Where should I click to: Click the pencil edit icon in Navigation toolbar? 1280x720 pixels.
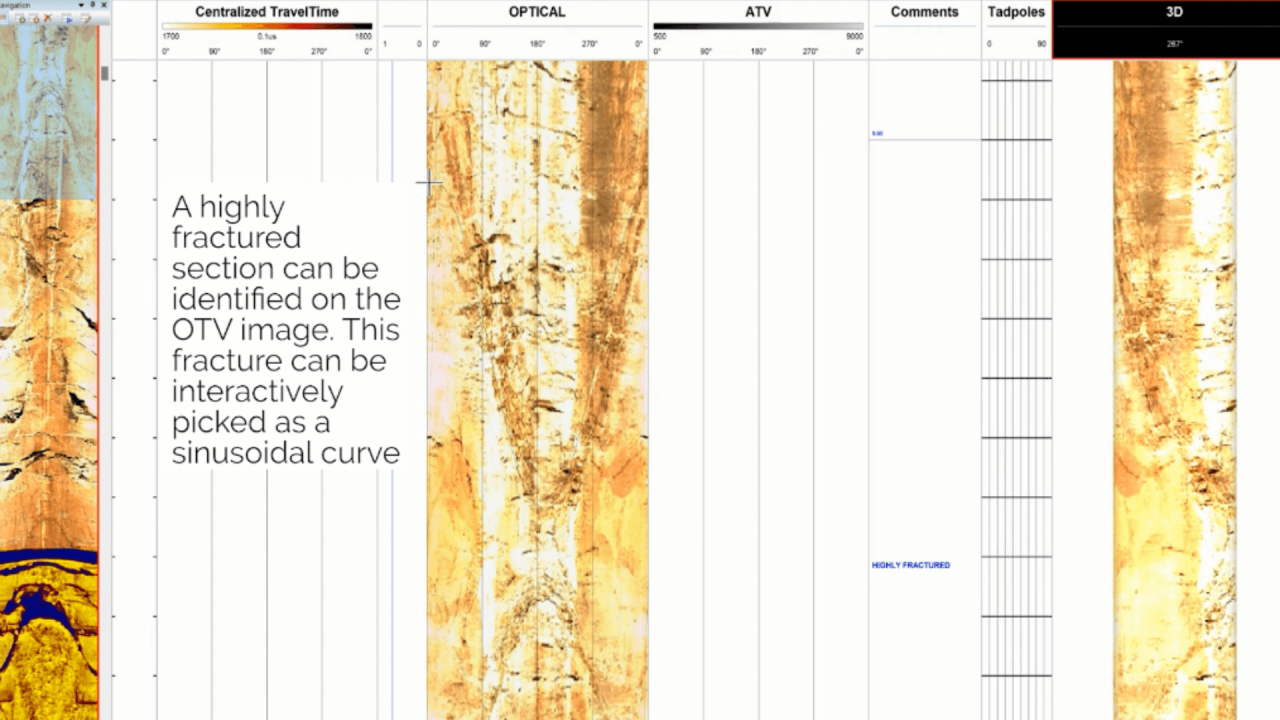86,18
